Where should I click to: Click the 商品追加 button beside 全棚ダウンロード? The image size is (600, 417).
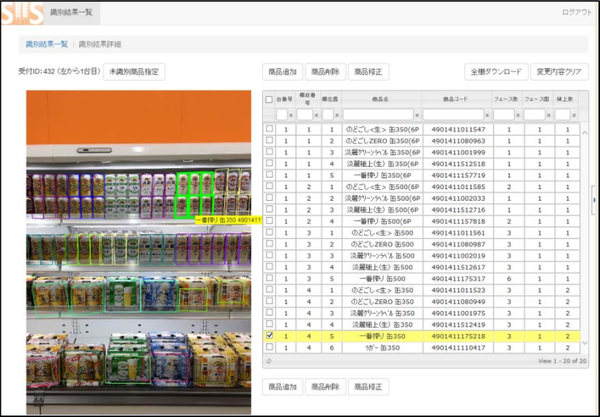pyautogui.click(x=282, y=72)
